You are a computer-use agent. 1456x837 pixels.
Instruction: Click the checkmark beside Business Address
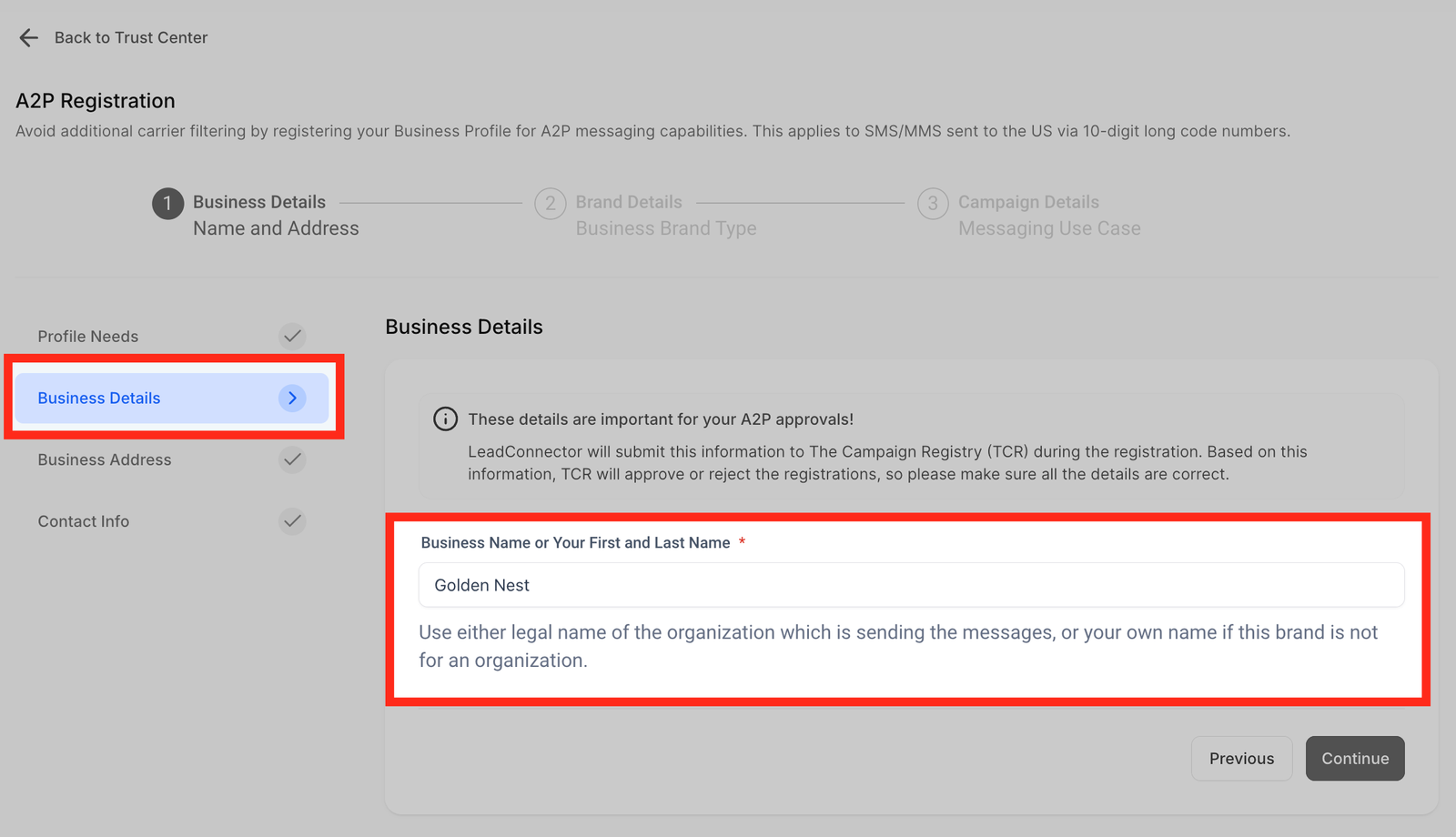292,460
